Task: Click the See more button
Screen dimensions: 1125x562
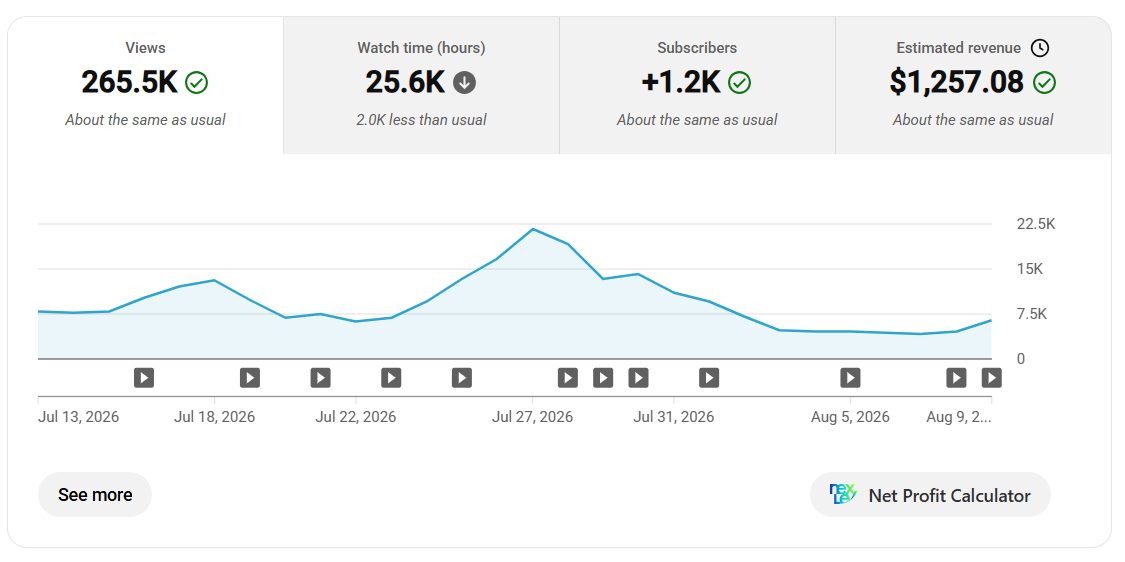Action: [95, 495]
